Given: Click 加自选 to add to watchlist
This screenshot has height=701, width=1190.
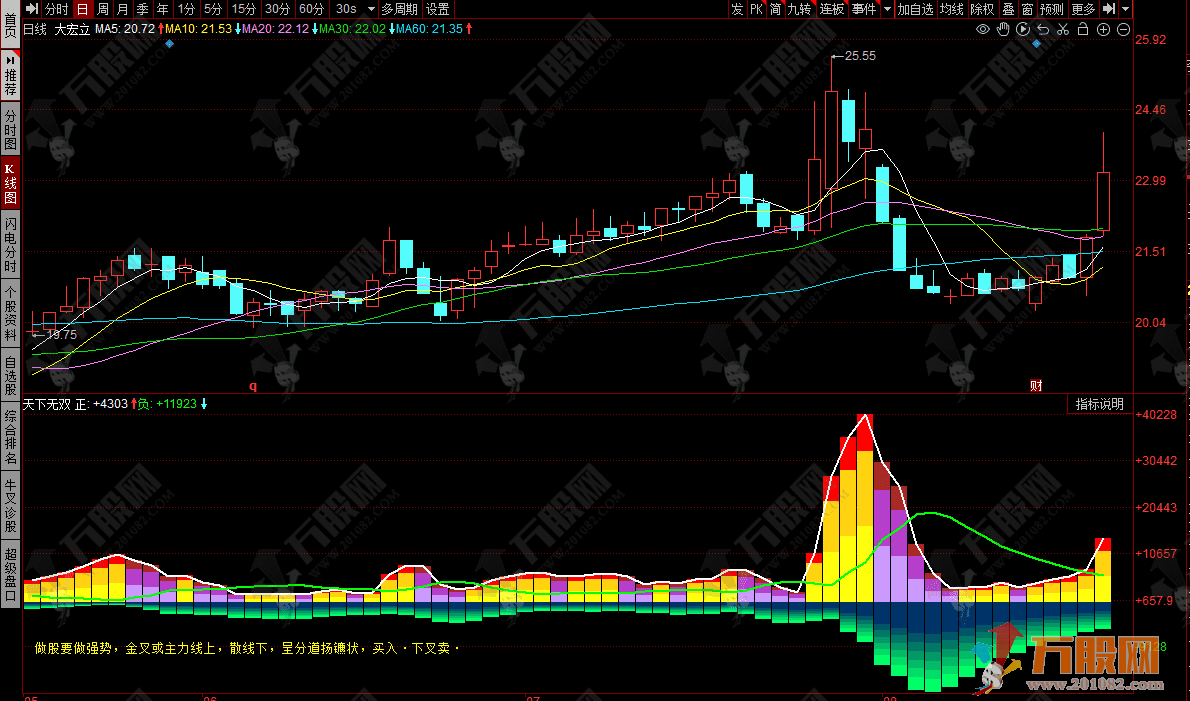Looking at the screenshot, I should click(x=915, y=9).
